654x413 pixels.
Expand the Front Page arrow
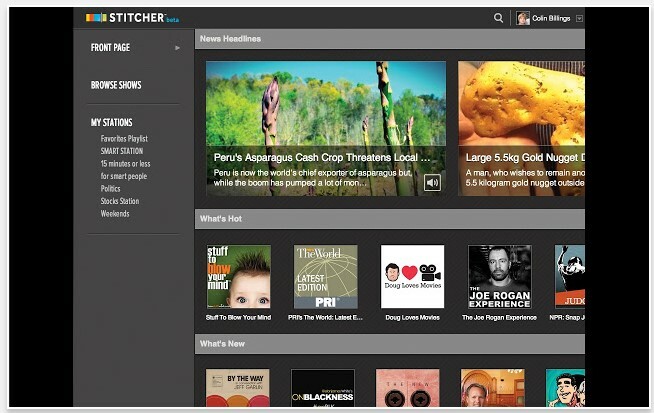coord(177,48)
